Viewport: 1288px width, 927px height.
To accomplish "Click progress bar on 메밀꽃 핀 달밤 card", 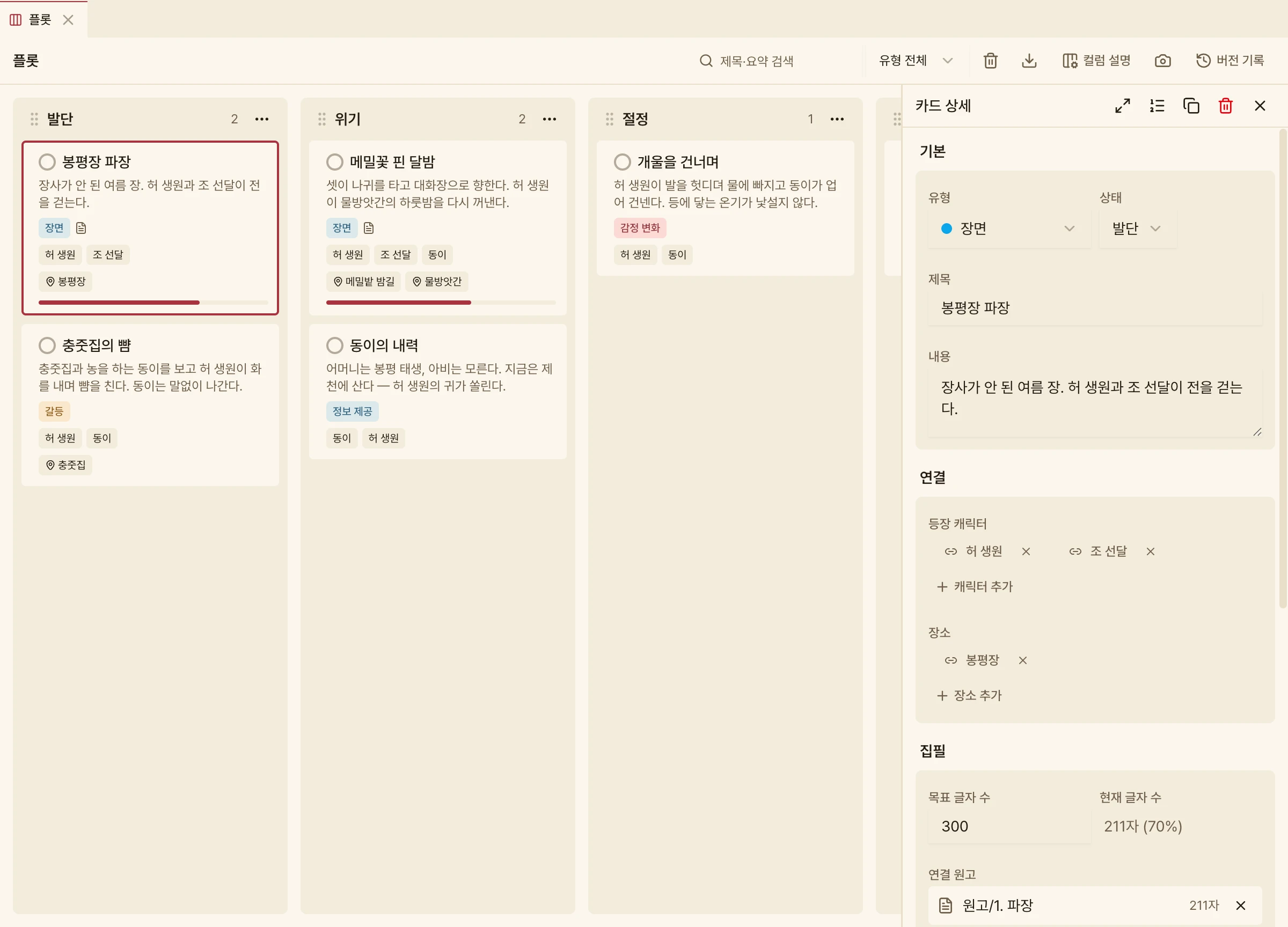I will 441,303.
